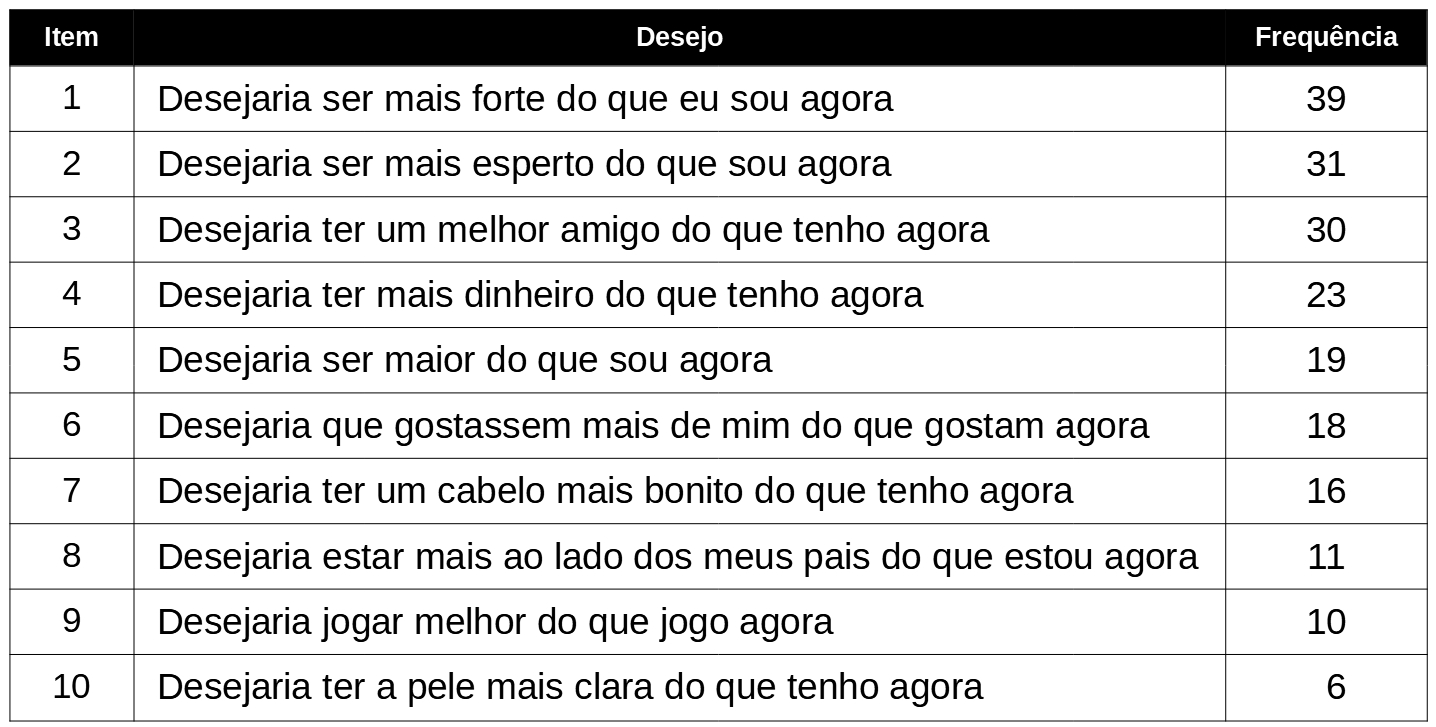
Task: Select the 'Desejaria ser mais forte' text cell
Action: 525,99
